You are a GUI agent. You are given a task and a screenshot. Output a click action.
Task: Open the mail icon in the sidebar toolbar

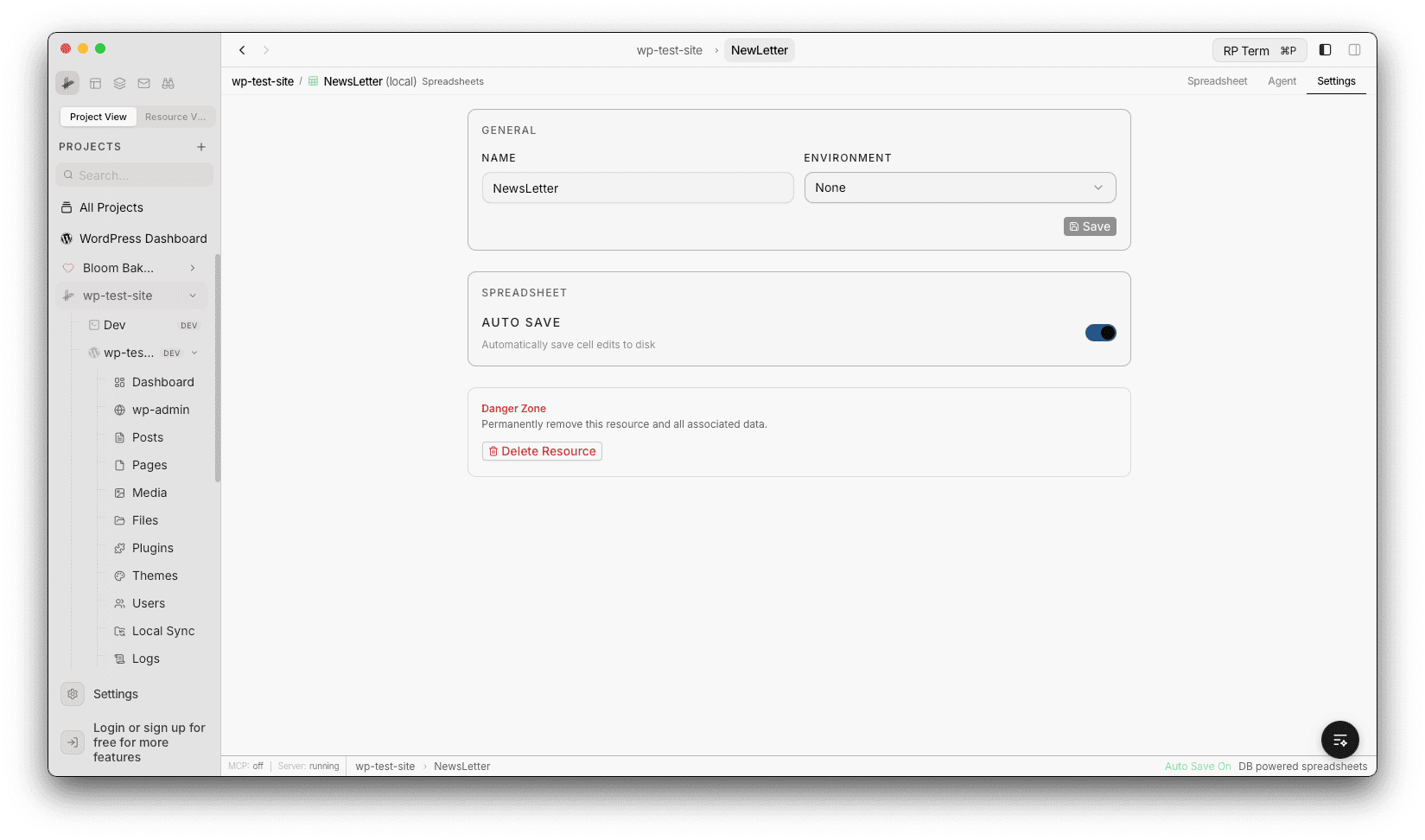(143, 83)
